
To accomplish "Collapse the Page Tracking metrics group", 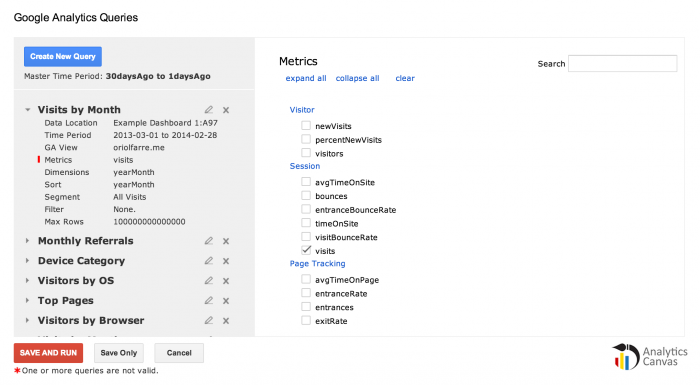I will (x=317, y=264).
